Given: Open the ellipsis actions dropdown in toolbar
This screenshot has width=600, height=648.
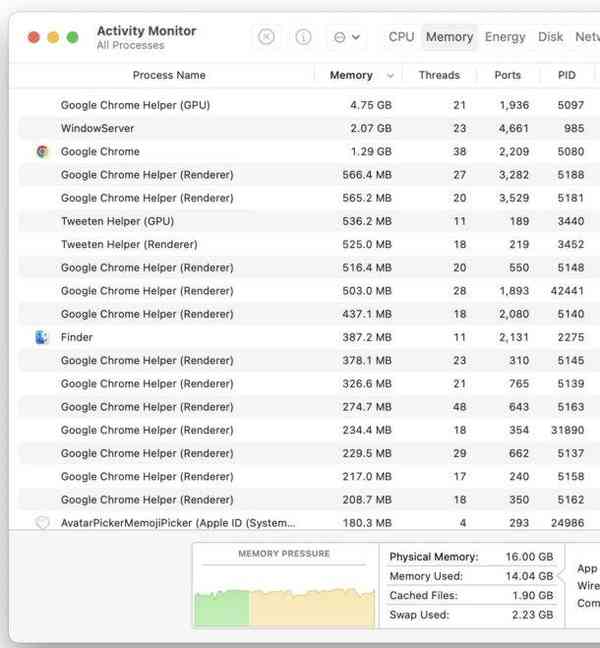Looking at the screenshot, I should tap(346, 37).
